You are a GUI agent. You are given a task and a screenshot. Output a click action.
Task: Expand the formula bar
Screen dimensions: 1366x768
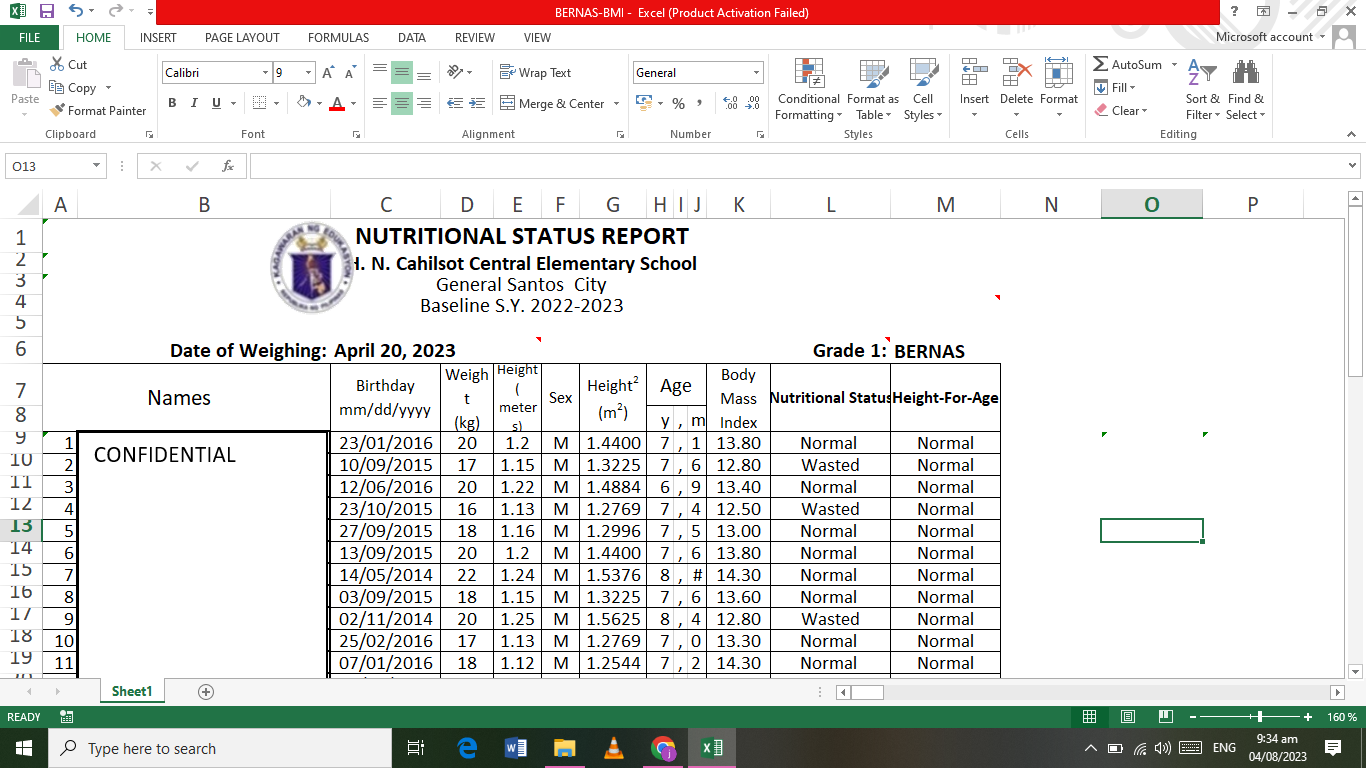coord(1352,166)
